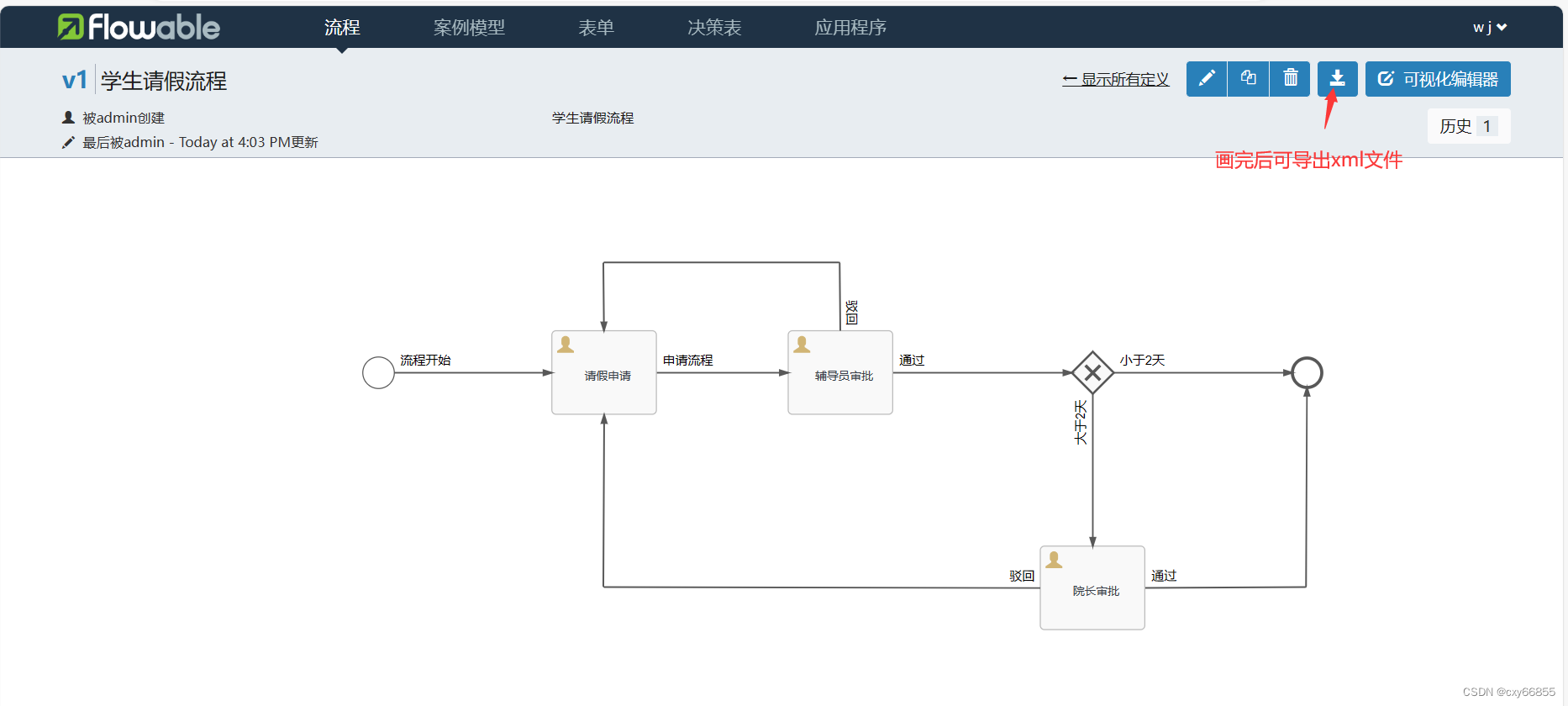This screenshot has width=1568, height=706.
Task: Click the pencil edit model button
Action: point(1207,79)
